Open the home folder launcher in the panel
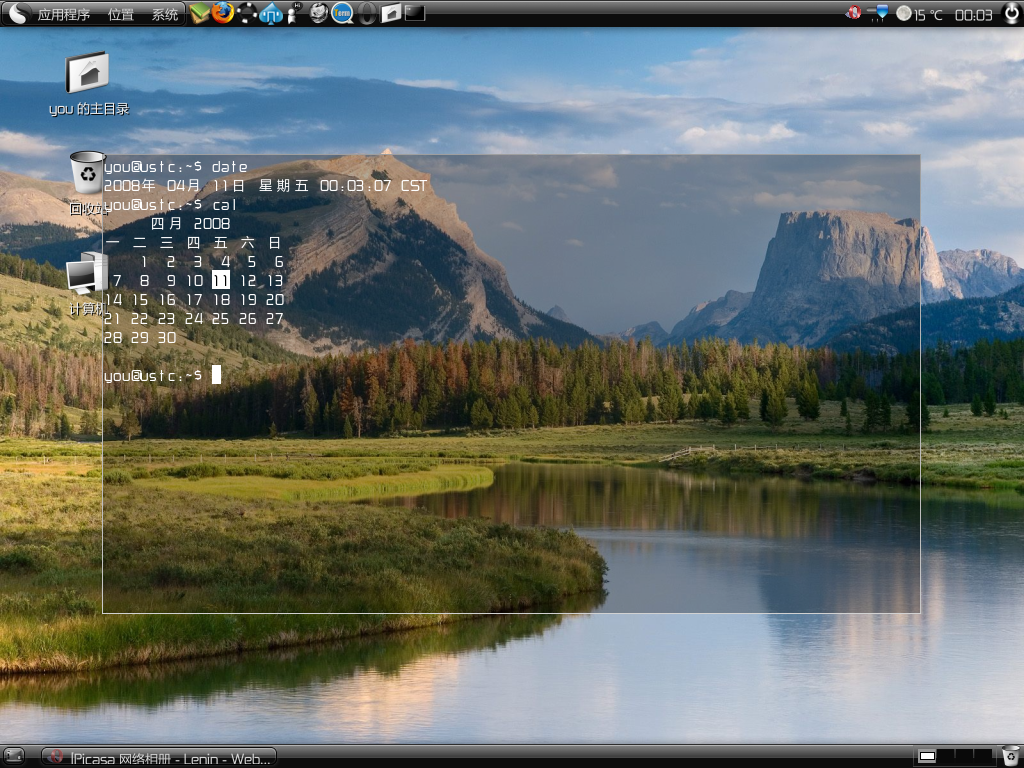1024x768 pixels. pos(391,13)
